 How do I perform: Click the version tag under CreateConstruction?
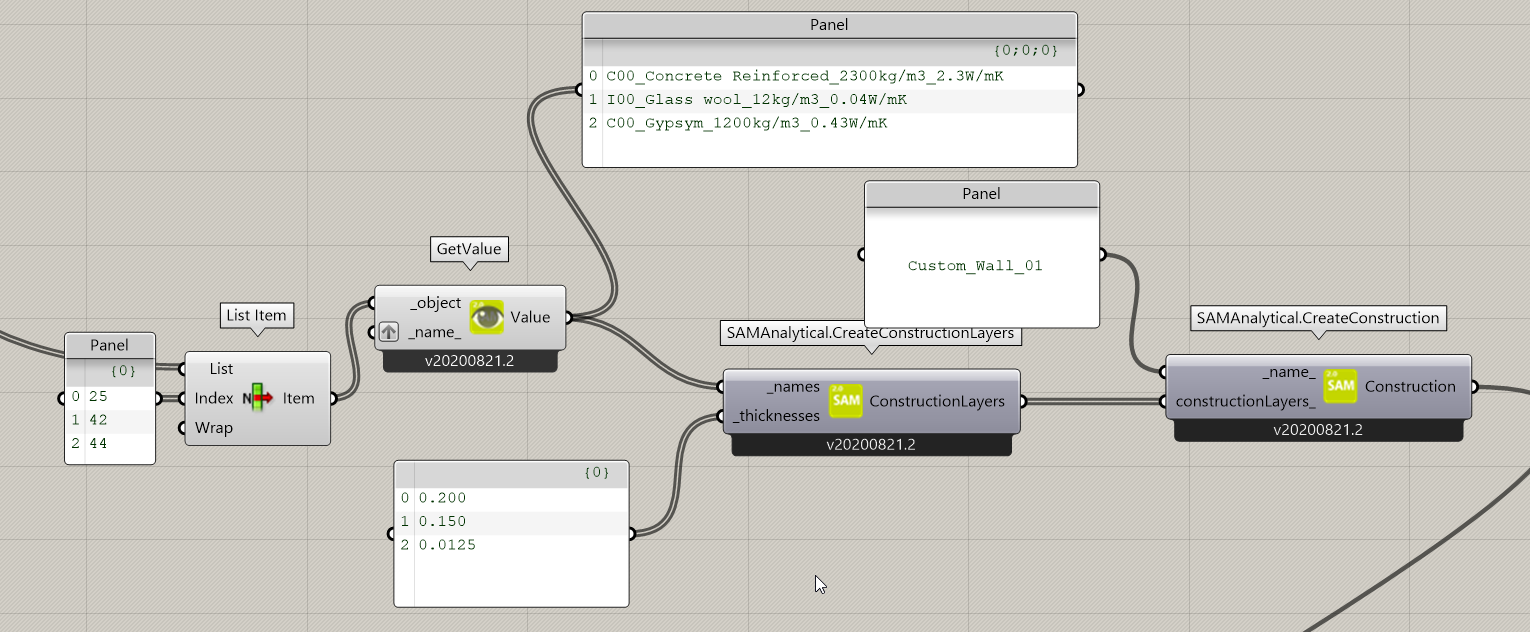[1318, 430]
